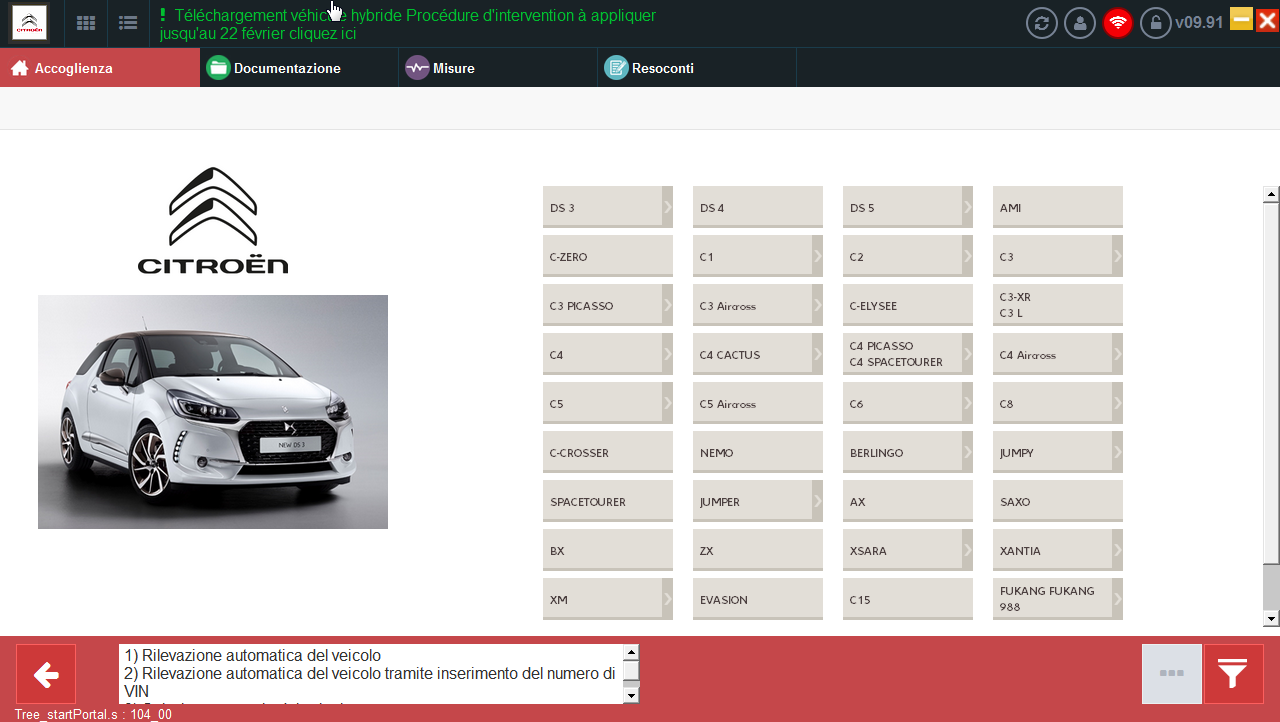Screen dimensions: 1280x722
Task: Open the hybrid vehicle download notification link
Action: [x=408, y=25]
